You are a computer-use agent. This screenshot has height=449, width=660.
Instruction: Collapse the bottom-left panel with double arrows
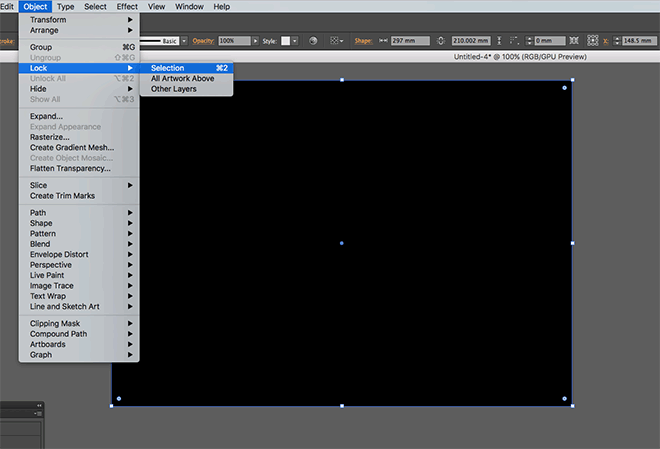tap(40, 405)
